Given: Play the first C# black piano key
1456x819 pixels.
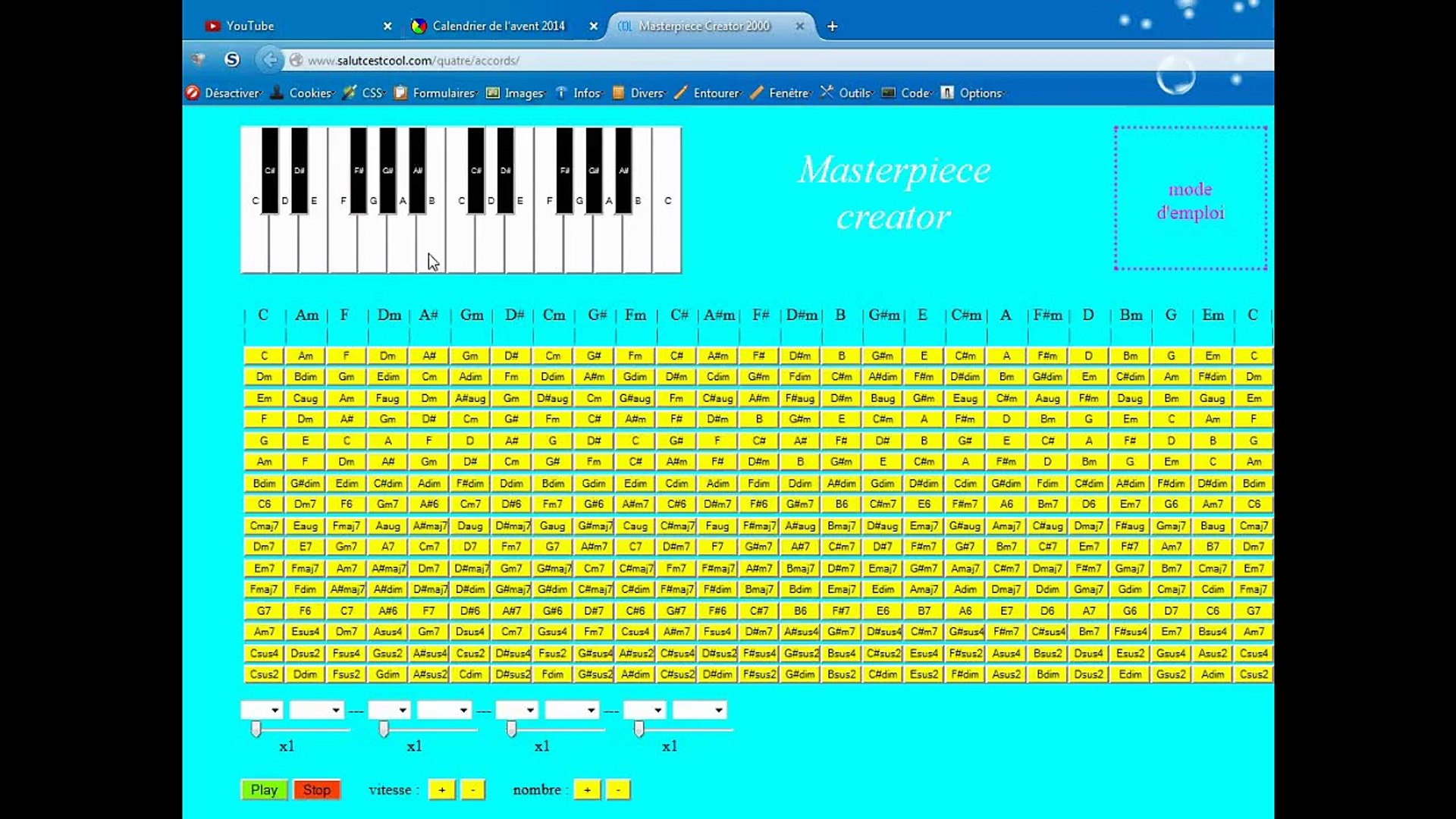Looking at the screenshot, I should [269, 170].
